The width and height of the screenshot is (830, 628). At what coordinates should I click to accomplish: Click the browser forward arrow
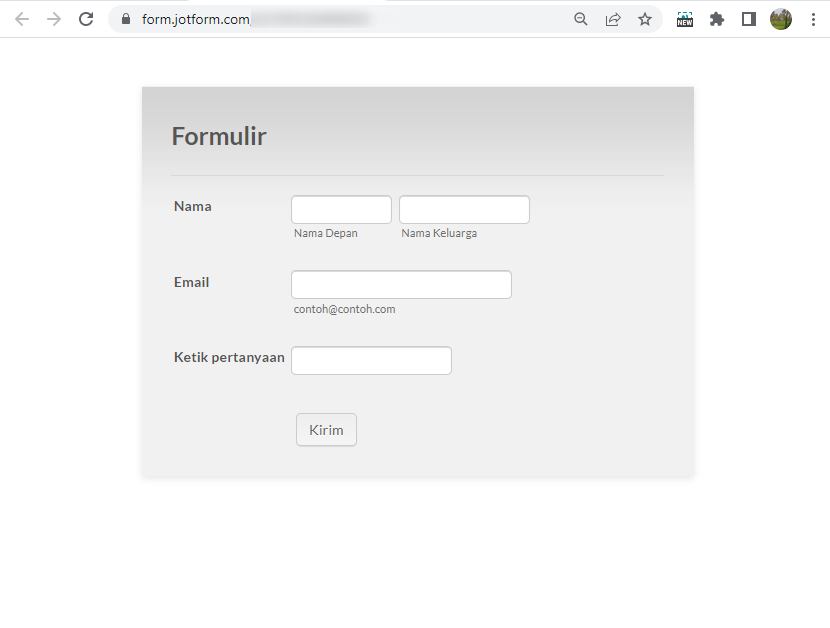coord(54,20)
